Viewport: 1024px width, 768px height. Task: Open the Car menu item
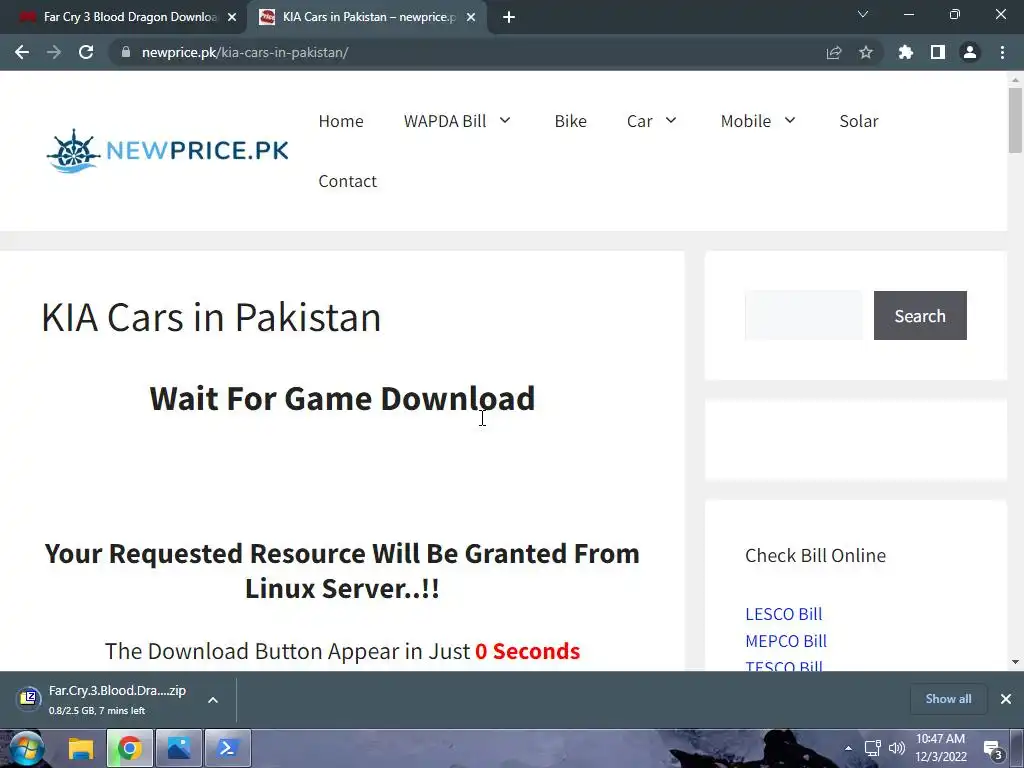pos(639,121)
